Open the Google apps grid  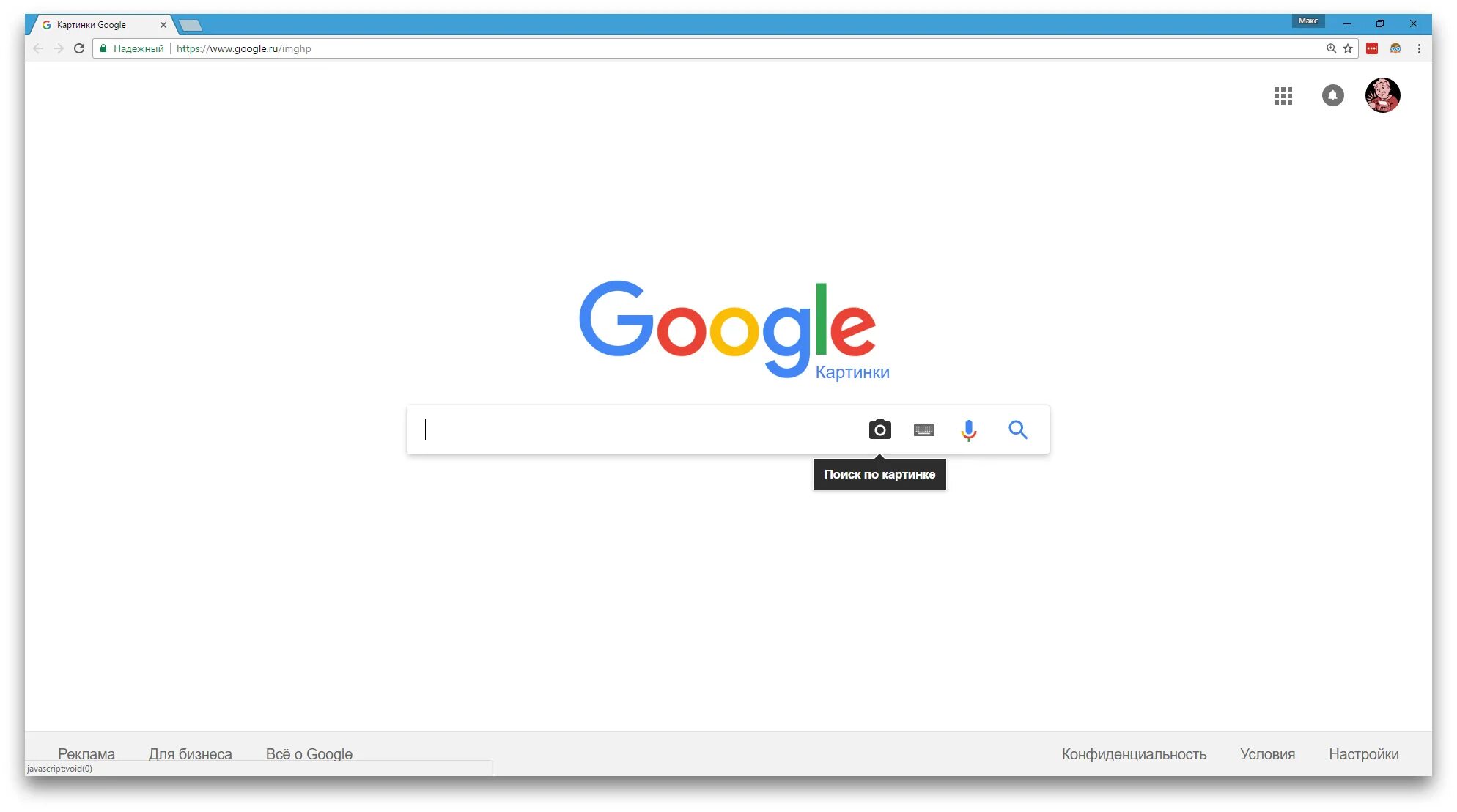click(x=1283, y=95)
